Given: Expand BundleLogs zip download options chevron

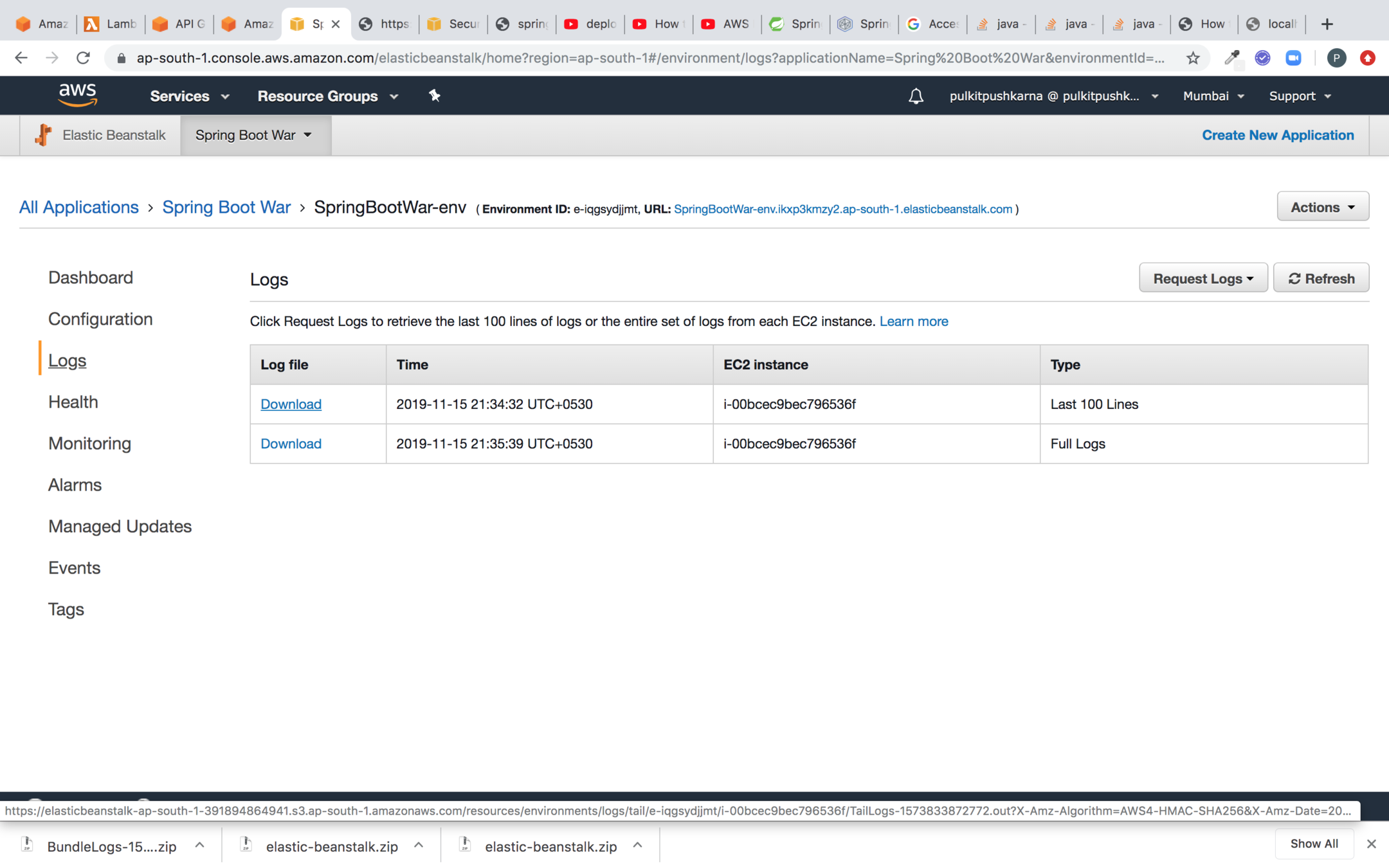Looking at the screenshot, I should [x=199, y=845].
